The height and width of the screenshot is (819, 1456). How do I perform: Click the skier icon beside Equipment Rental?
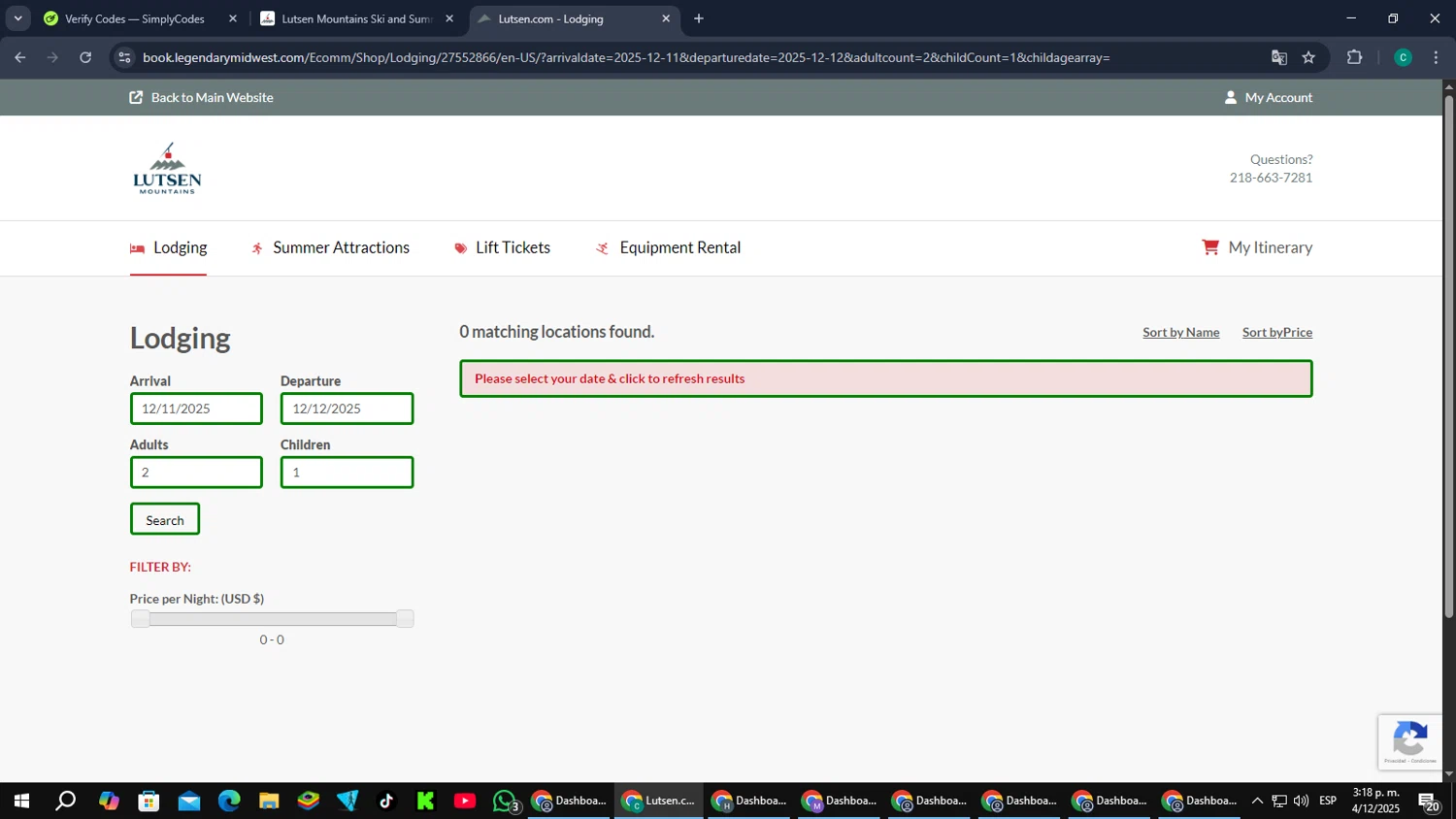pyautogui.click(x=602, y=248)
